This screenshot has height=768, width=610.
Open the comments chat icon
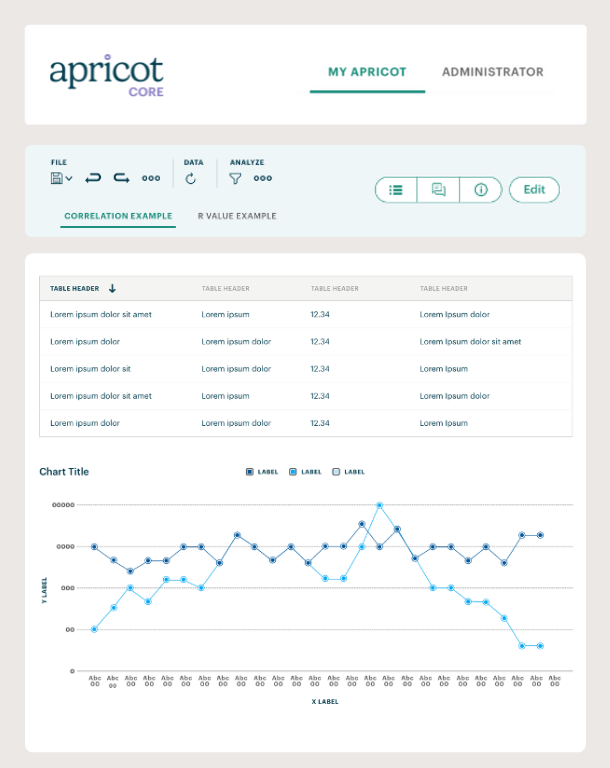point(438,190)
